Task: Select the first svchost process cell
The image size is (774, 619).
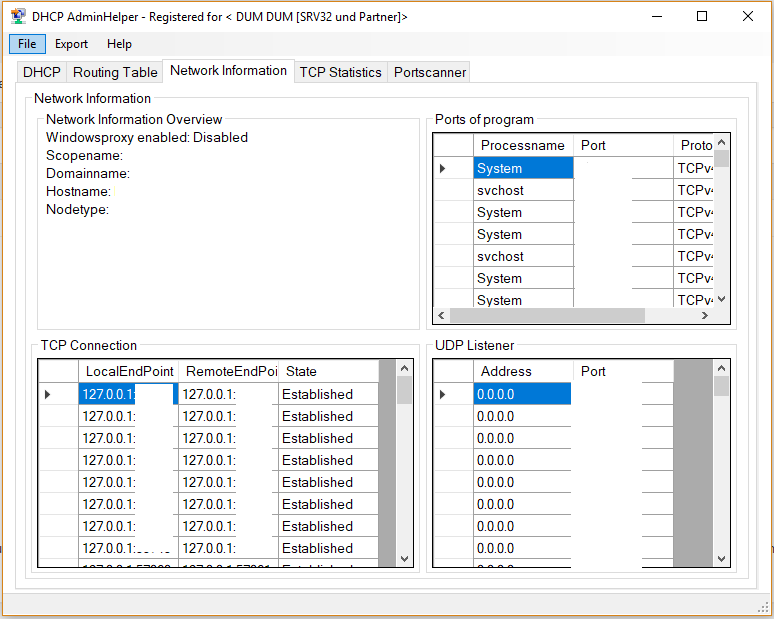Action: (523, 190)
